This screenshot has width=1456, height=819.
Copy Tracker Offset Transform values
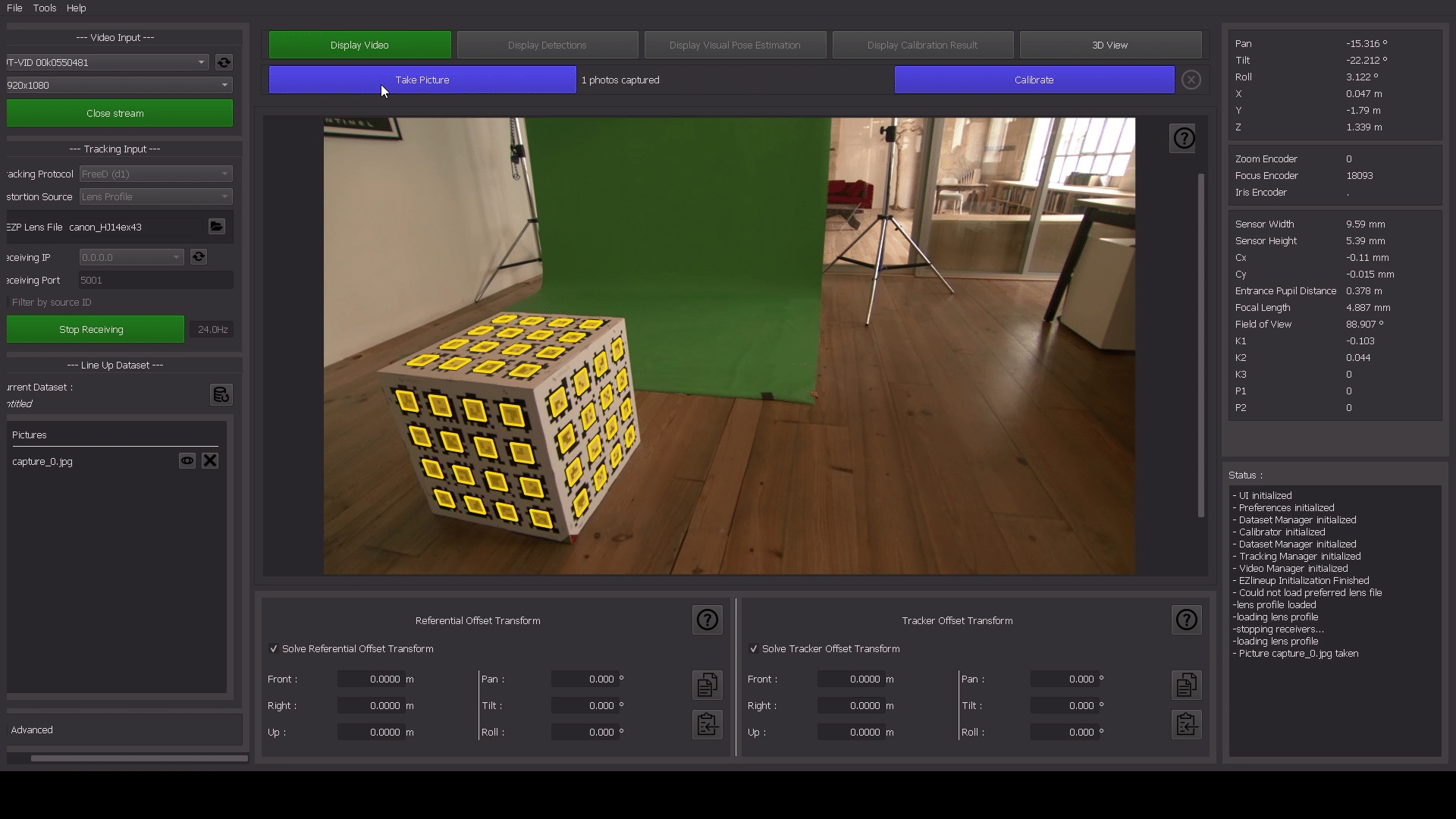pyautogui.click(x=1186, y=685)
